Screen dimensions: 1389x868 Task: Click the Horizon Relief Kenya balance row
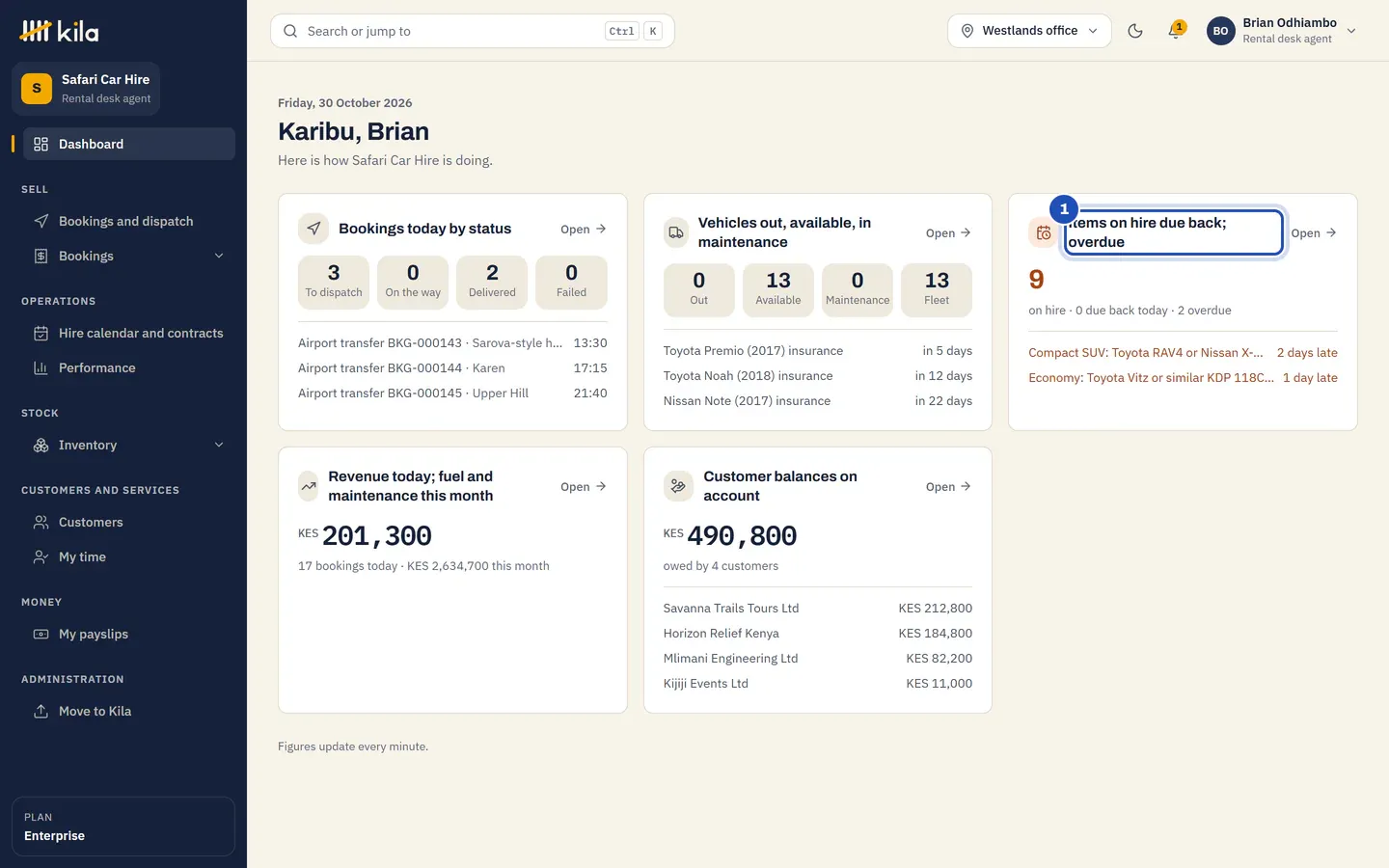tap(818, 633)
